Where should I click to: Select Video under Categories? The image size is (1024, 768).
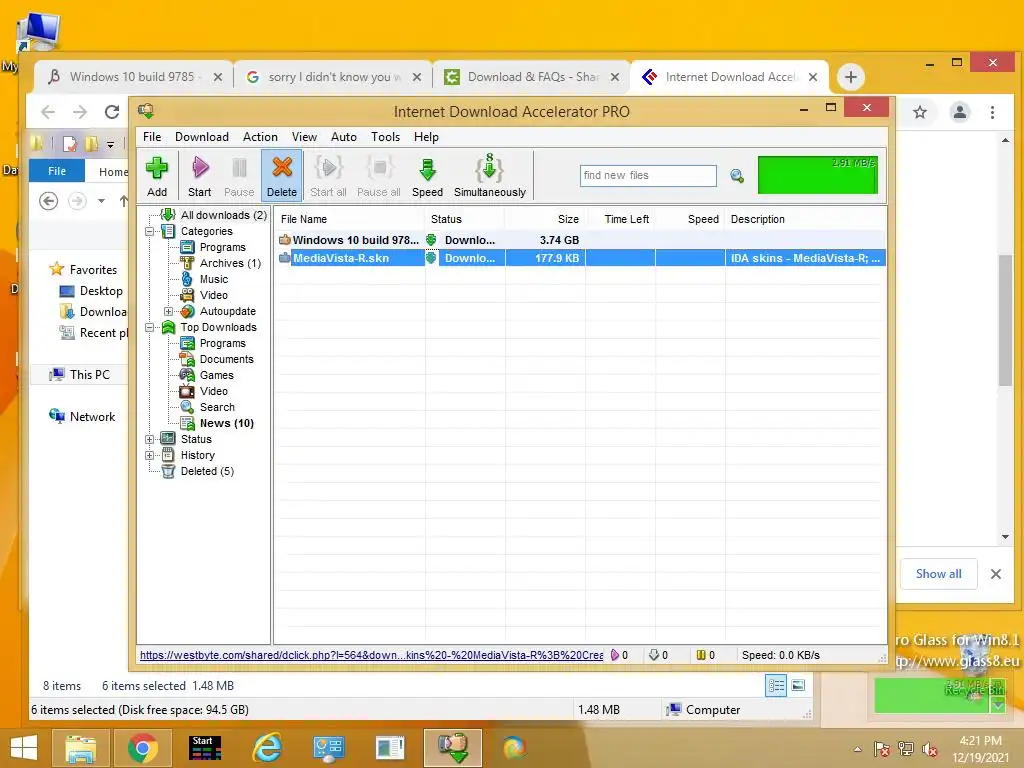(214, 295)
